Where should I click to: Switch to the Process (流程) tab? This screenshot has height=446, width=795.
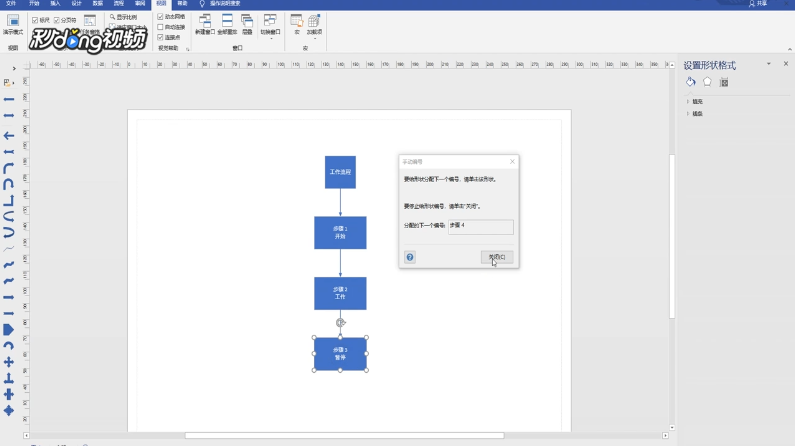[x=119, y=4]
